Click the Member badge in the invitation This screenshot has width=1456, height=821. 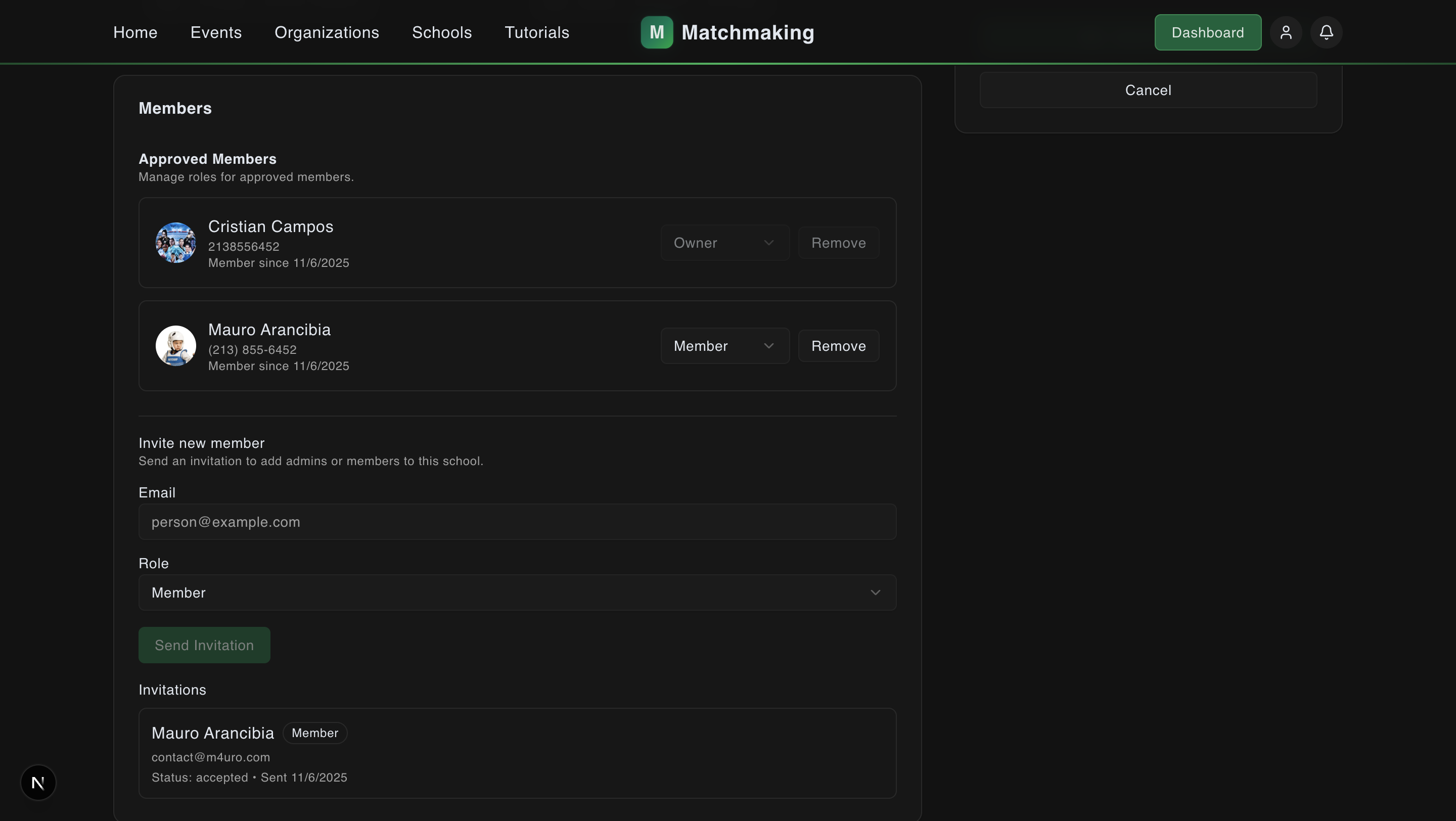click(315, 733)
